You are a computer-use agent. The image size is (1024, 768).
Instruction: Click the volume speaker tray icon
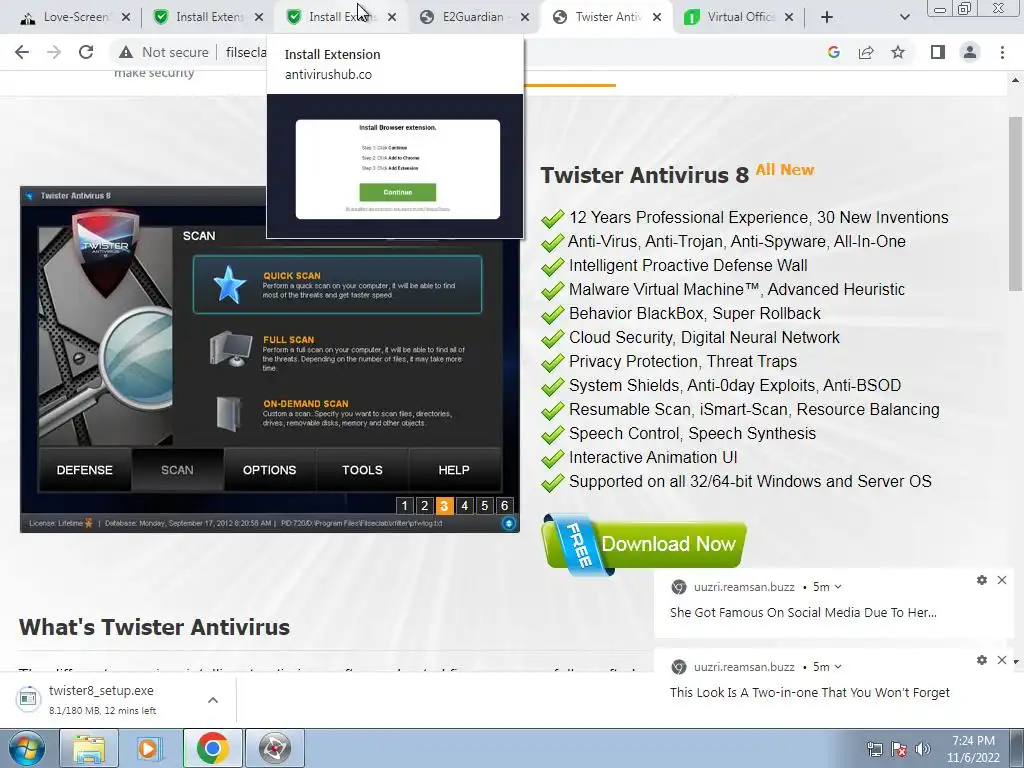click(x=922, y=749)
